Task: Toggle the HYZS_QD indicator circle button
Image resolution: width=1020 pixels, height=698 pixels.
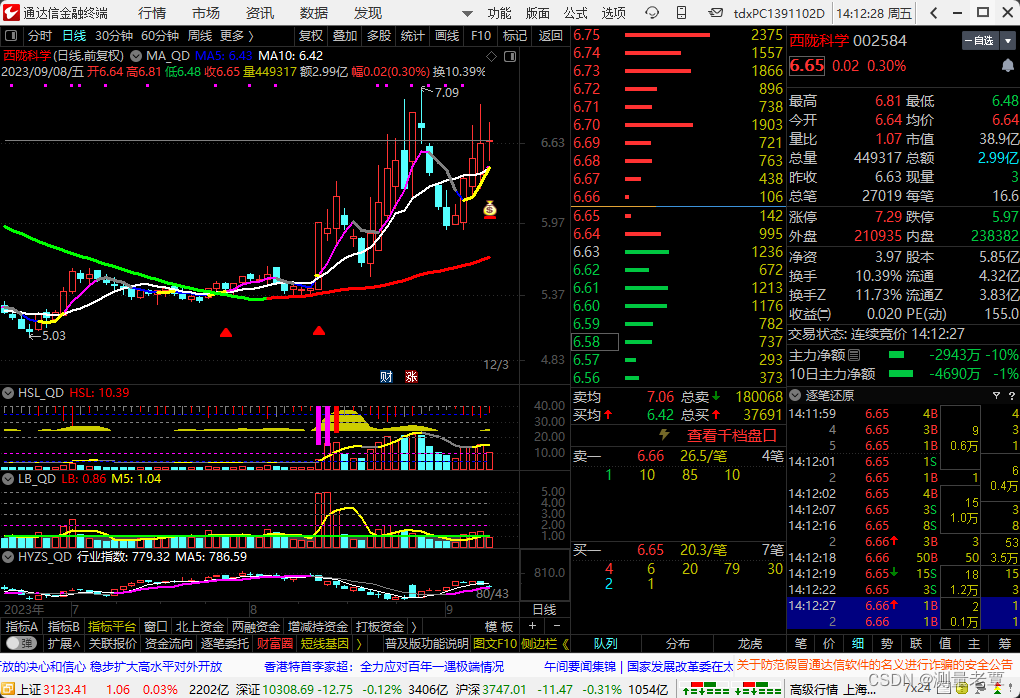Action: click(8, 557)
